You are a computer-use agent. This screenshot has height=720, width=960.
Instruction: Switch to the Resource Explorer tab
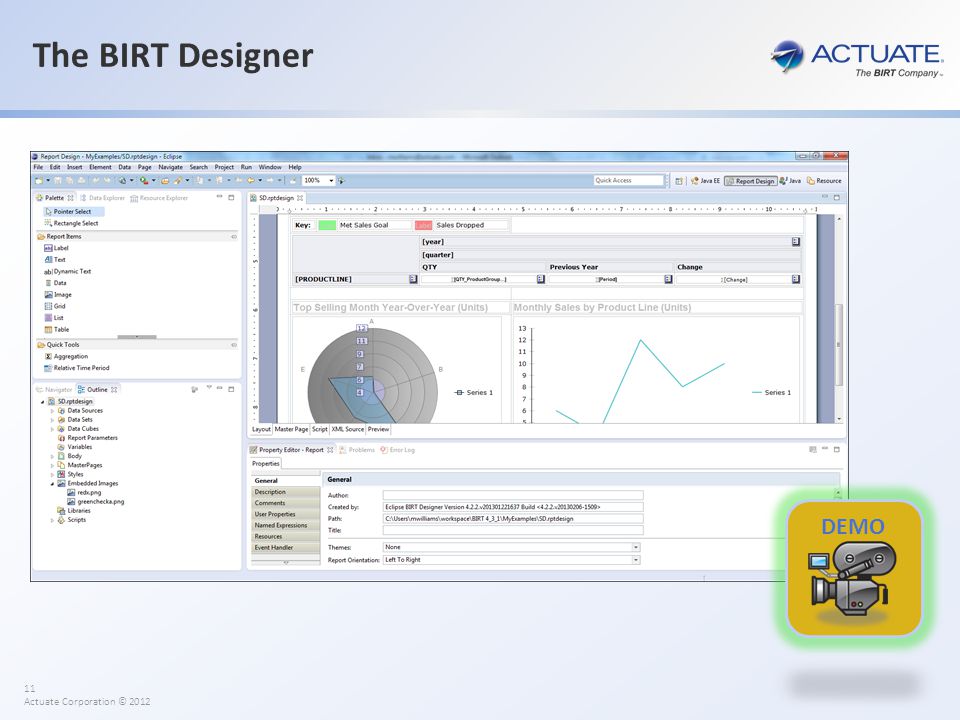[159, 198]
